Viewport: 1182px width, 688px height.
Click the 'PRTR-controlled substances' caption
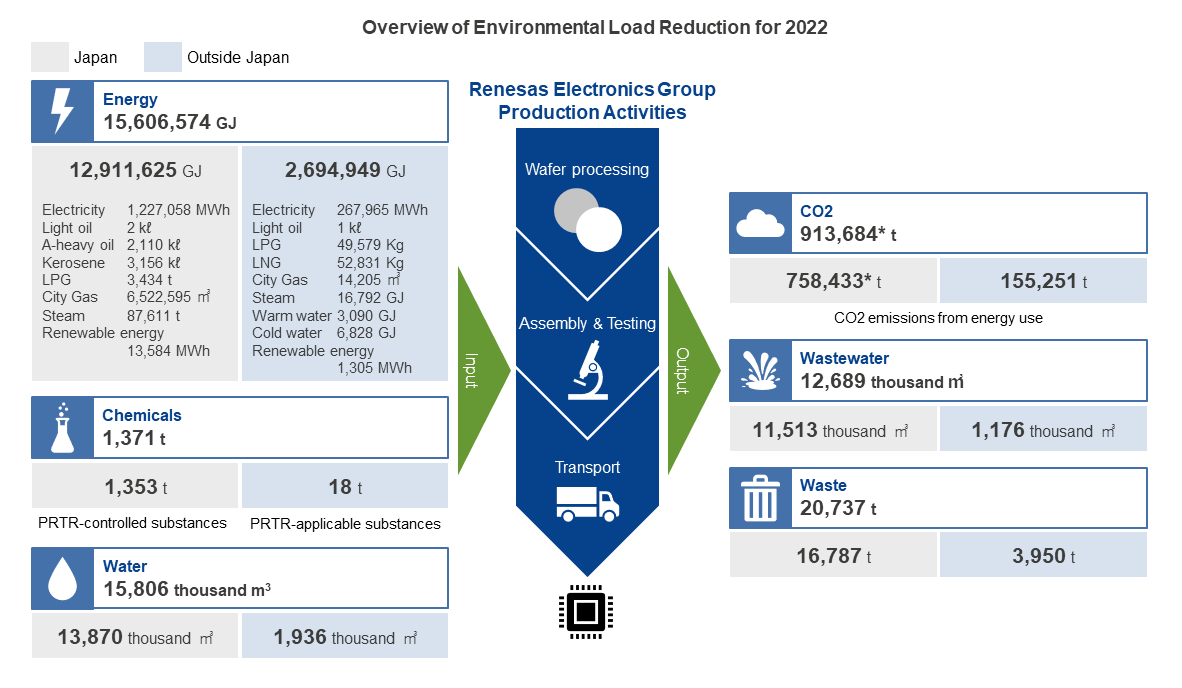click(132, 523)
